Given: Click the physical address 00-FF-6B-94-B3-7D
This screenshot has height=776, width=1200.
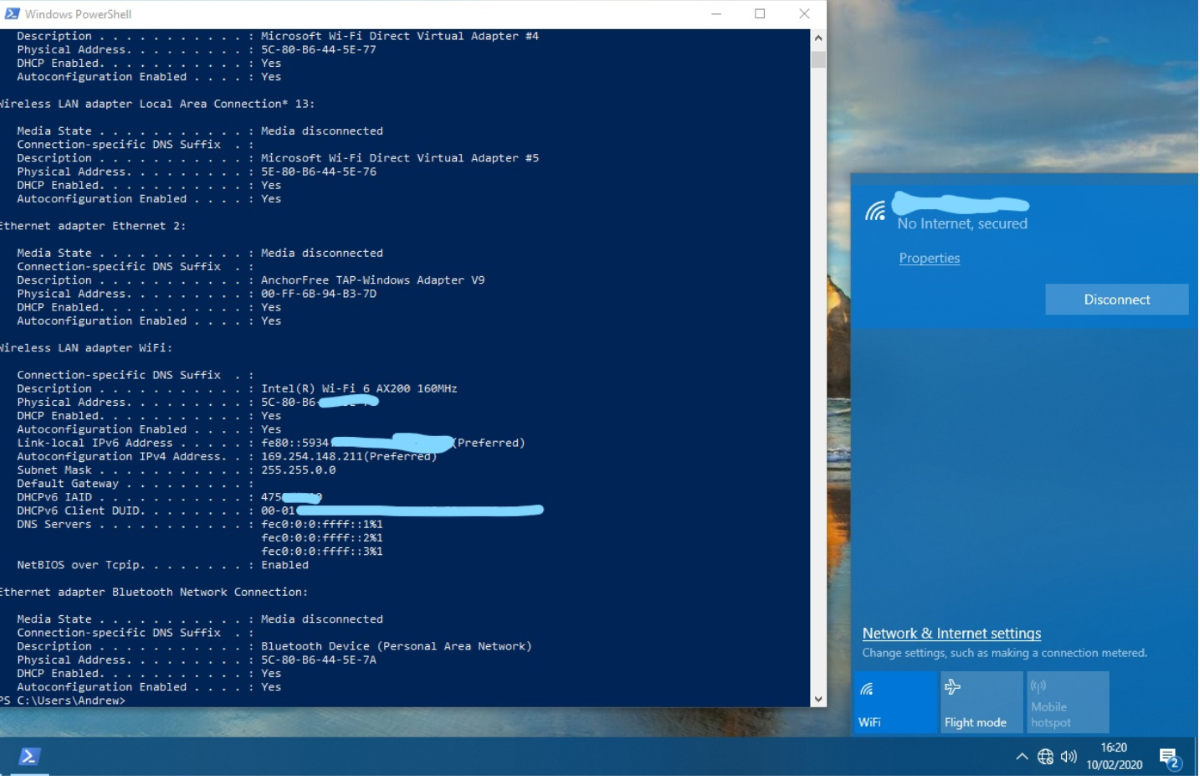Looking at the screenshot, I should coord(319,294).
